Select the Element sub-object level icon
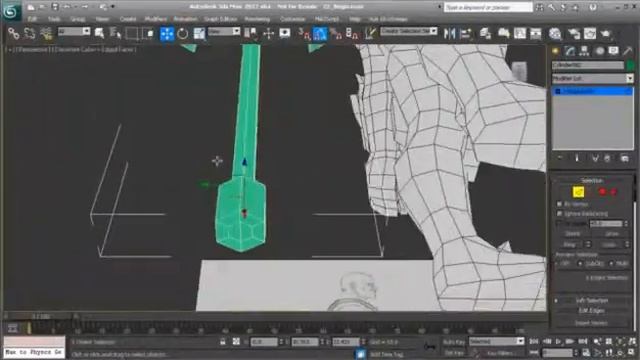Viewport: 640px width, 360px height. 614,191
